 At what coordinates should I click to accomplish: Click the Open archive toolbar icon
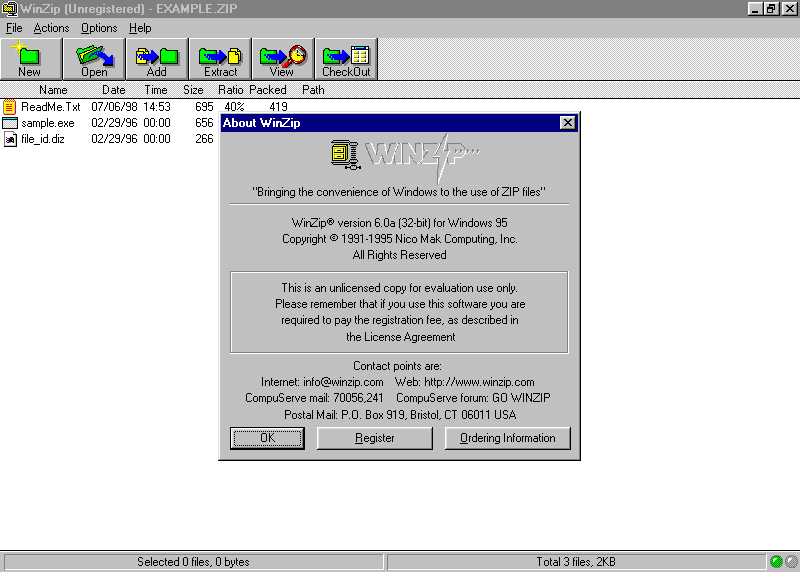click(94, 59)
